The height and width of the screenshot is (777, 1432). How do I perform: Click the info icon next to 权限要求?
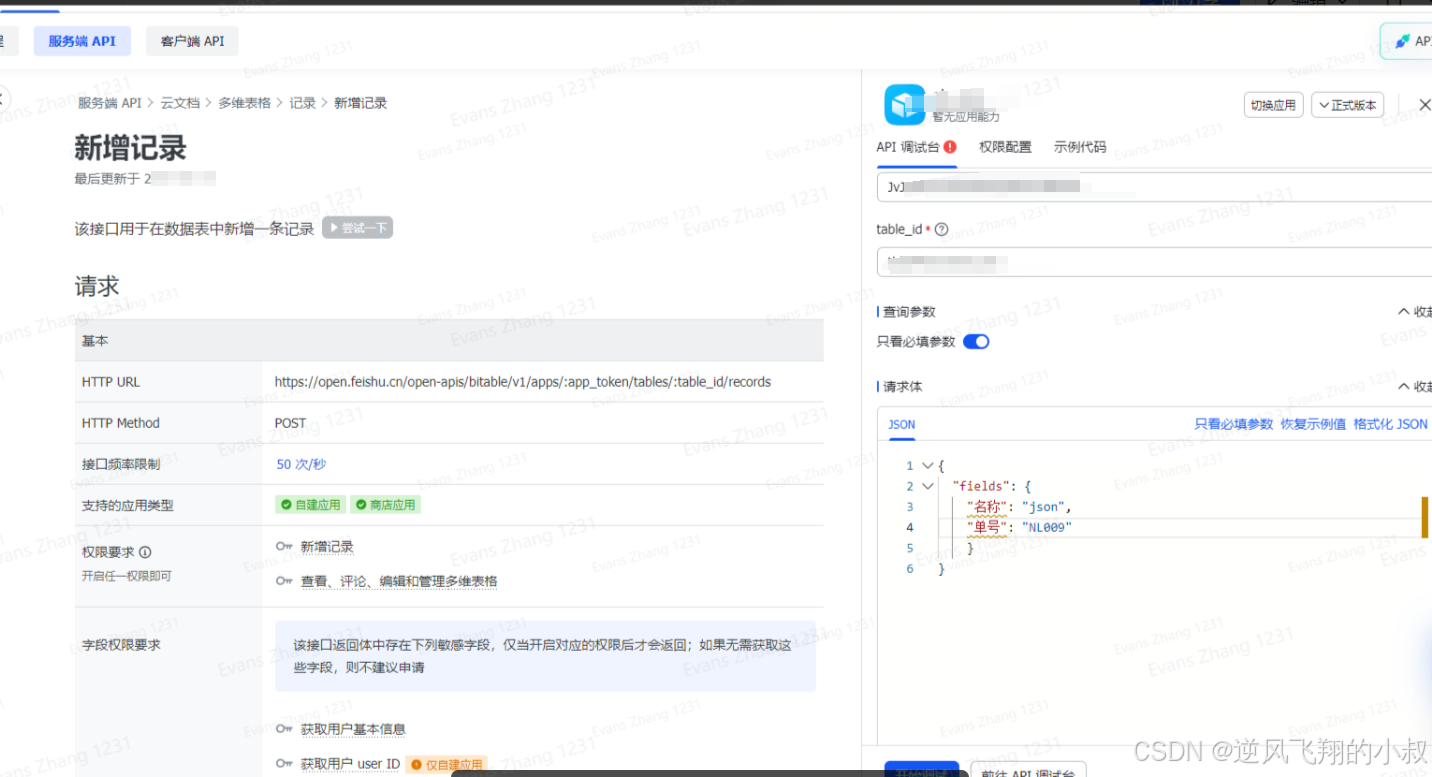[145, 552]
